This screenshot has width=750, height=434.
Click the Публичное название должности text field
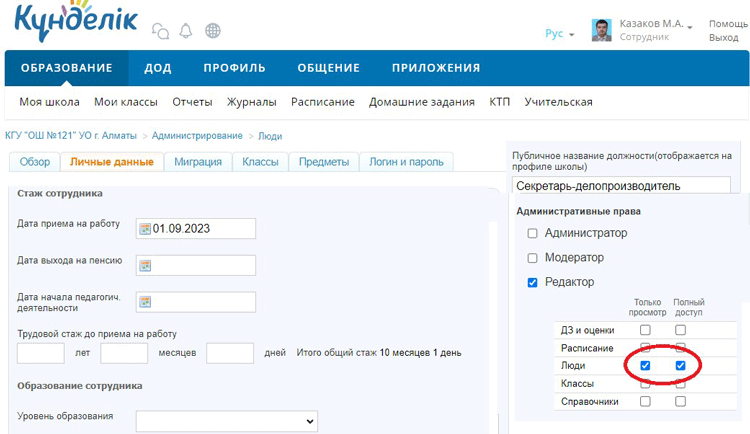(x=621, y=185)
